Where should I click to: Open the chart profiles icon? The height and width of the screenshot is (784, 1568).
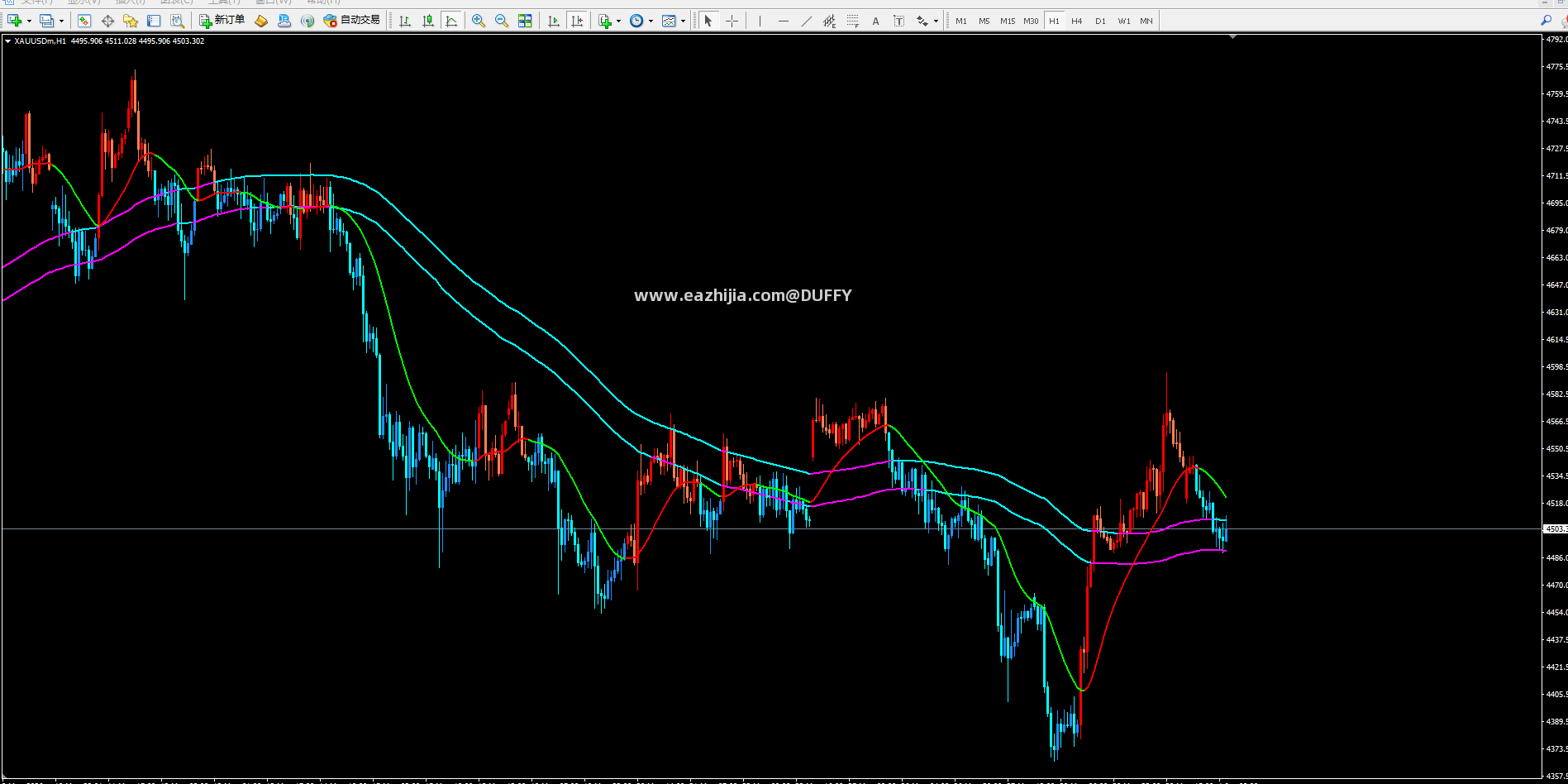click(47, 21)
